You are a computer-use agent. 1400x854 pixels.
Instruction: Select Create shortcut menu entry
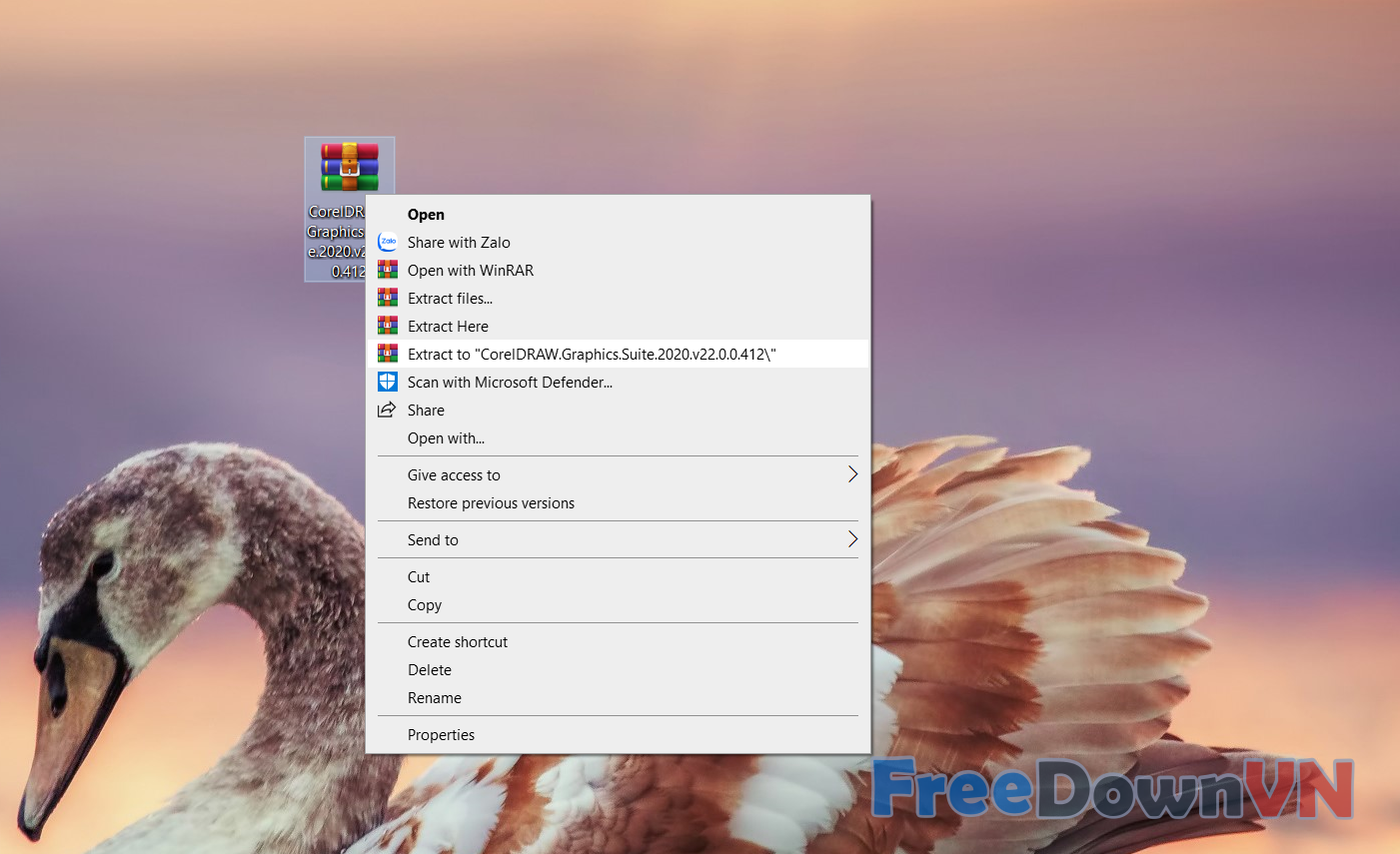click(x=458, y=641)
